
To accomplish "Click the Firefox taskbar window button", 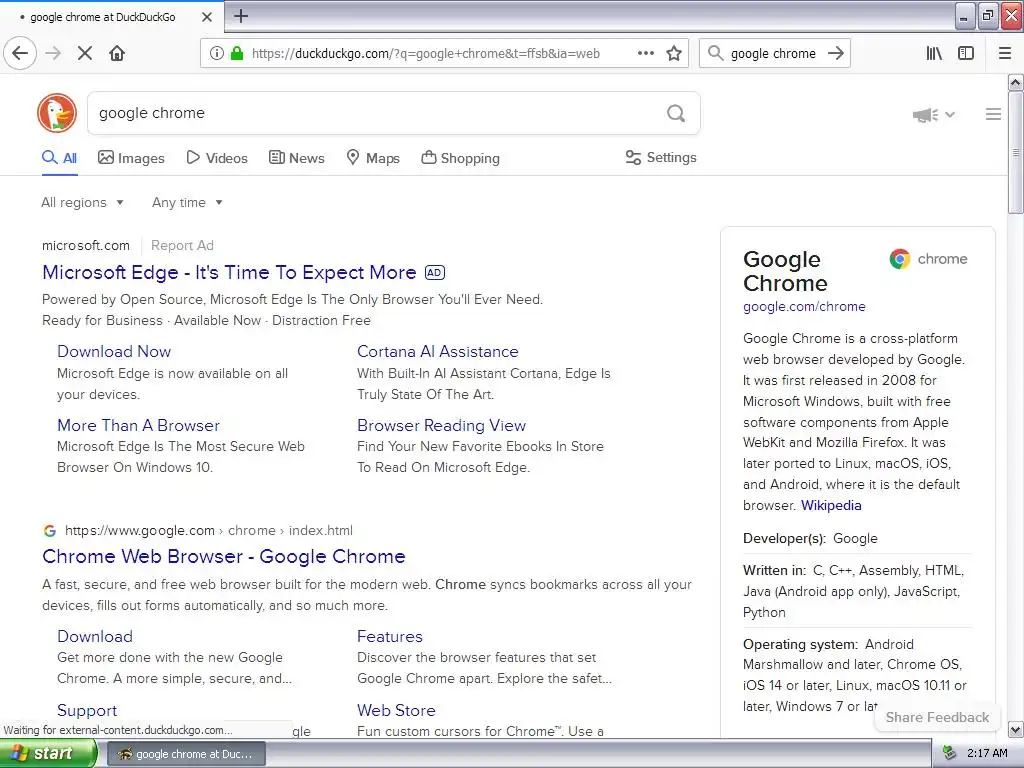I will coord(185,754).
